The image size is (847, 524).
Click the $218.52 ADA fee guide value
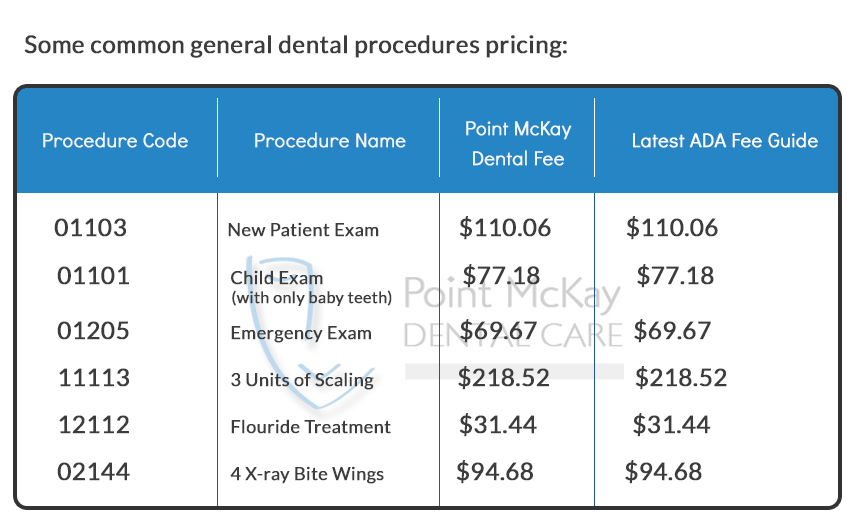click(x=681, y=378)
